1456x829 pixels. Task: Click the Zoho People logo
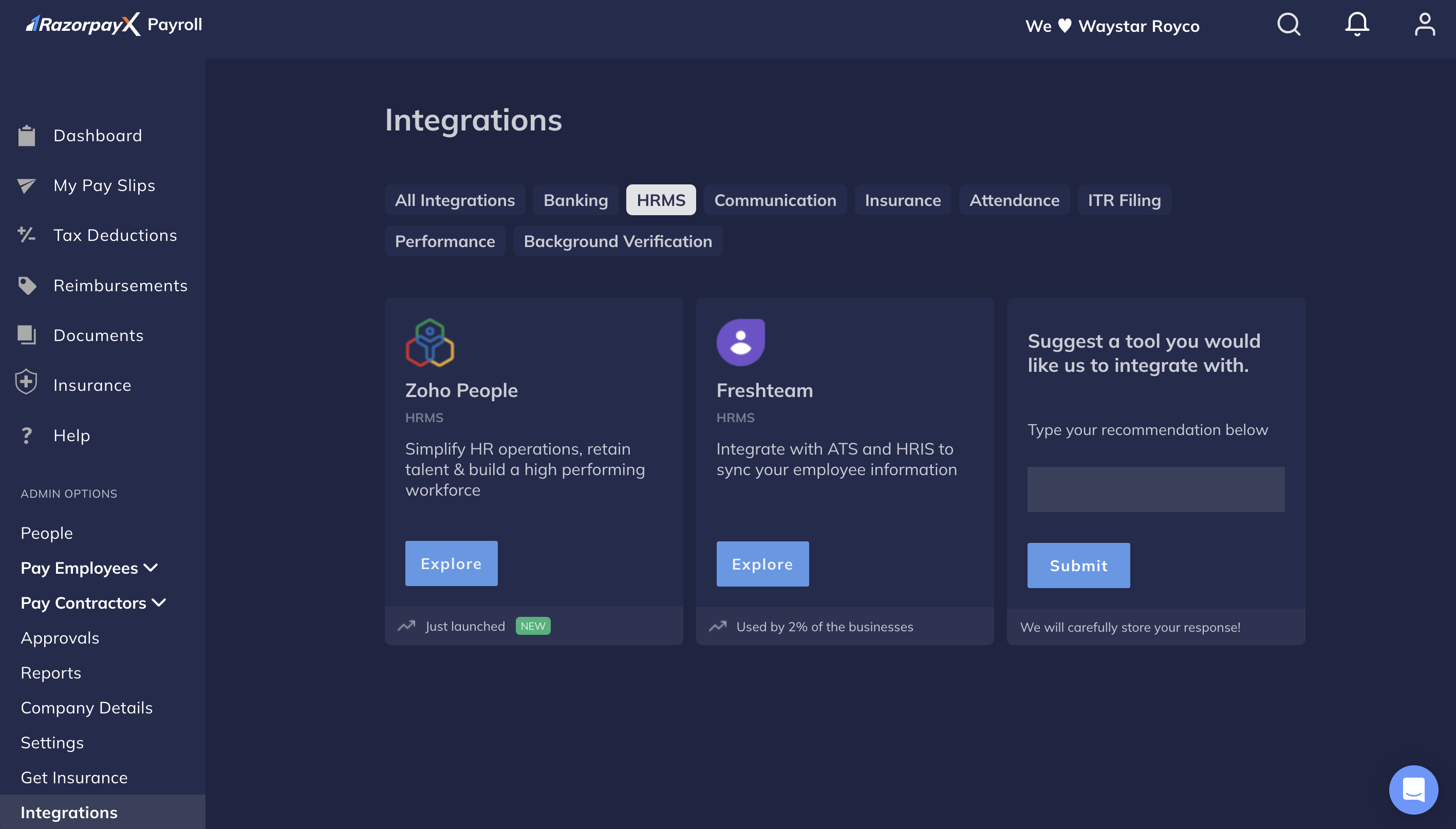tap(430, 342)
